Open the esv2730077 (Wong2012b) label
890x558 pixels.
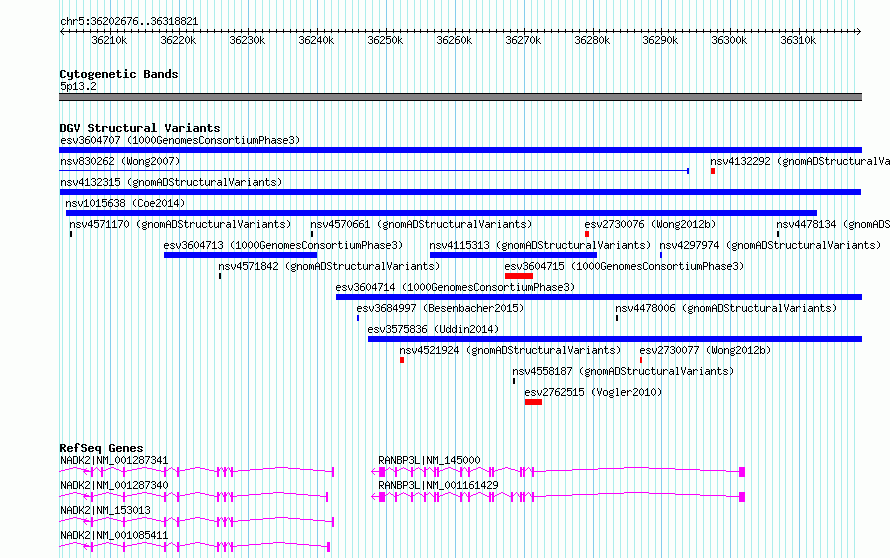[x=706, y=350]
